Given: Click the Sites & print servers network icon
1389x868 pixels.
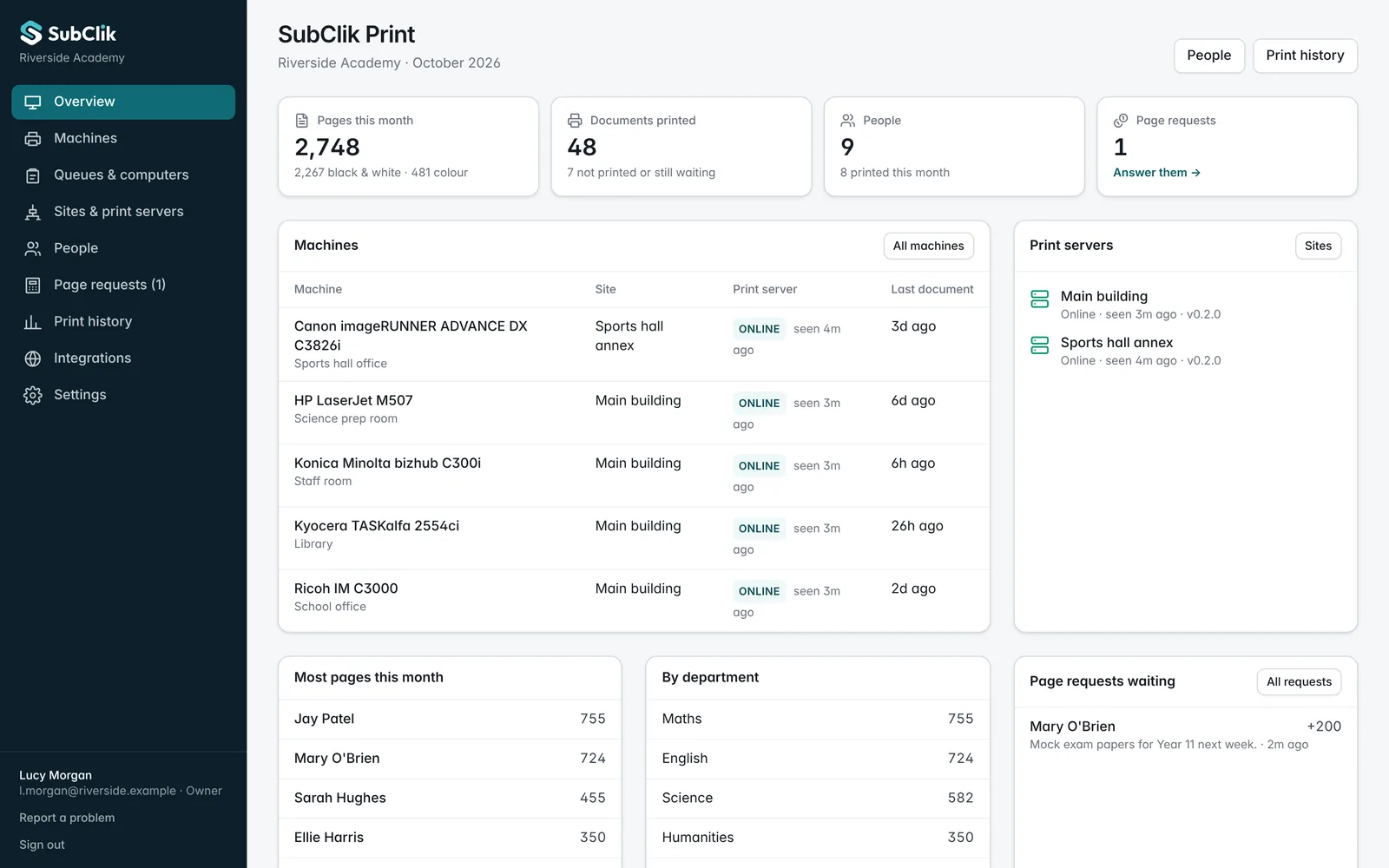Looking at the screenshot, I should (33, 212).
